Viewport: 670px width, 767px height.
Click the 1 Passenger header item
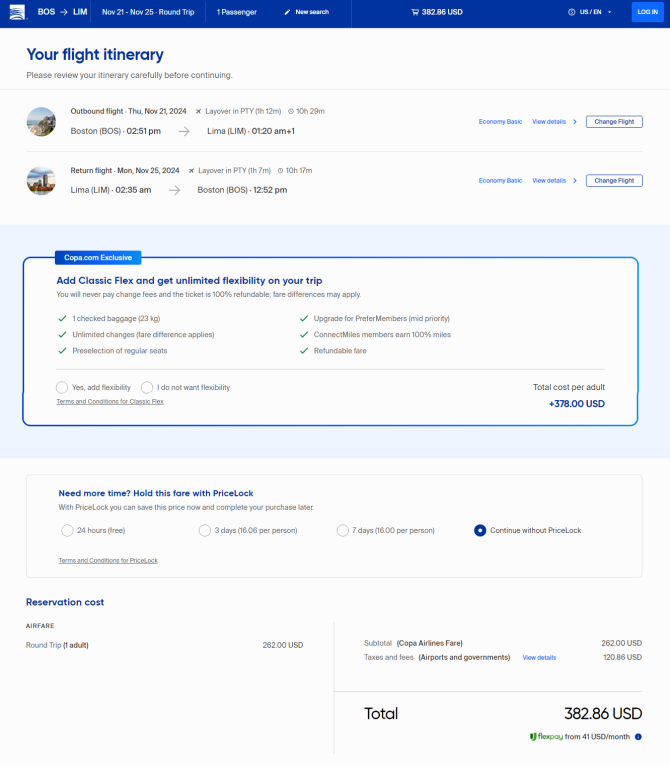(x=237, y=12)
